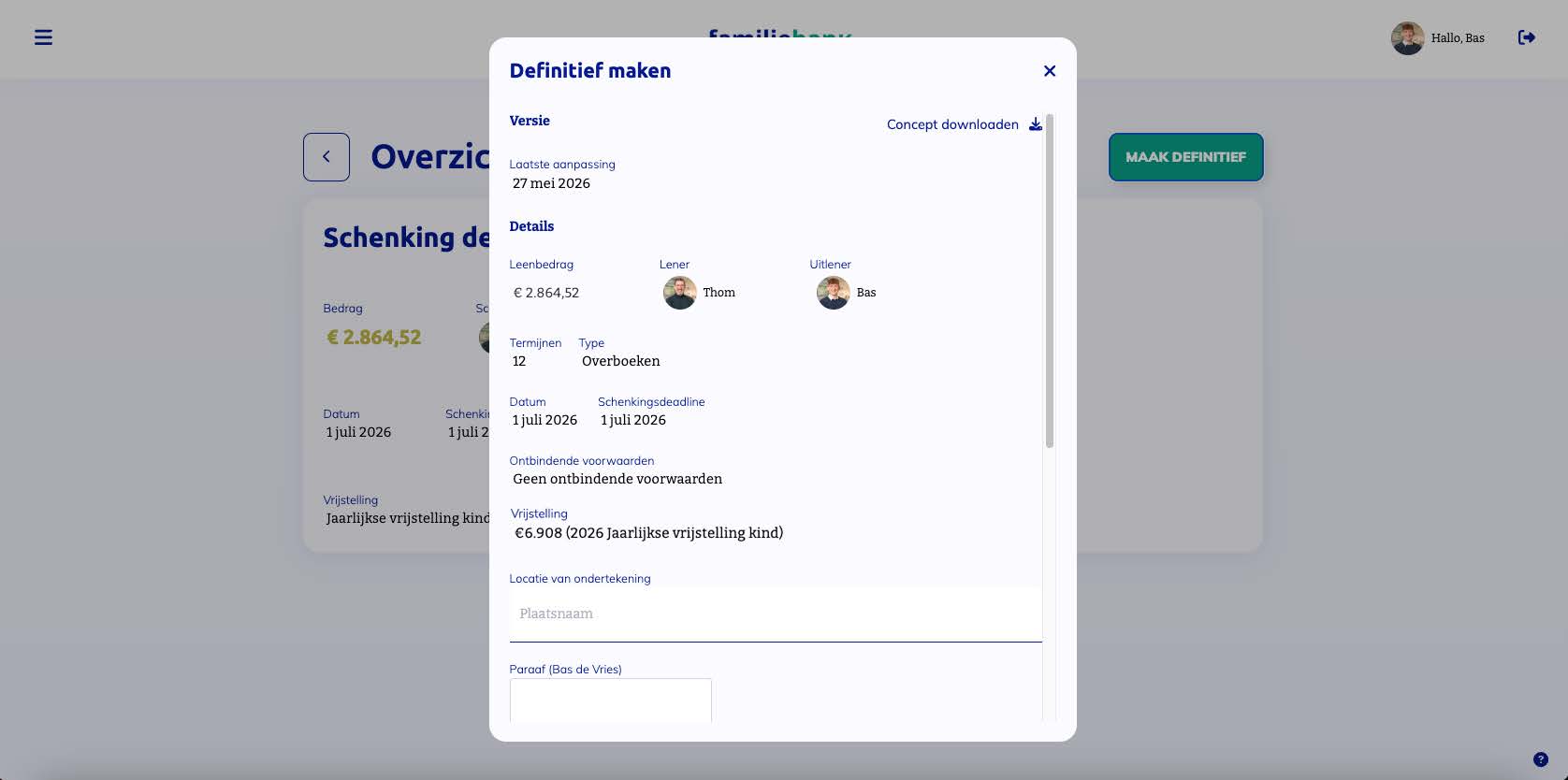Click the Versie section heading

pyautogui.click(x=530, y=121)
